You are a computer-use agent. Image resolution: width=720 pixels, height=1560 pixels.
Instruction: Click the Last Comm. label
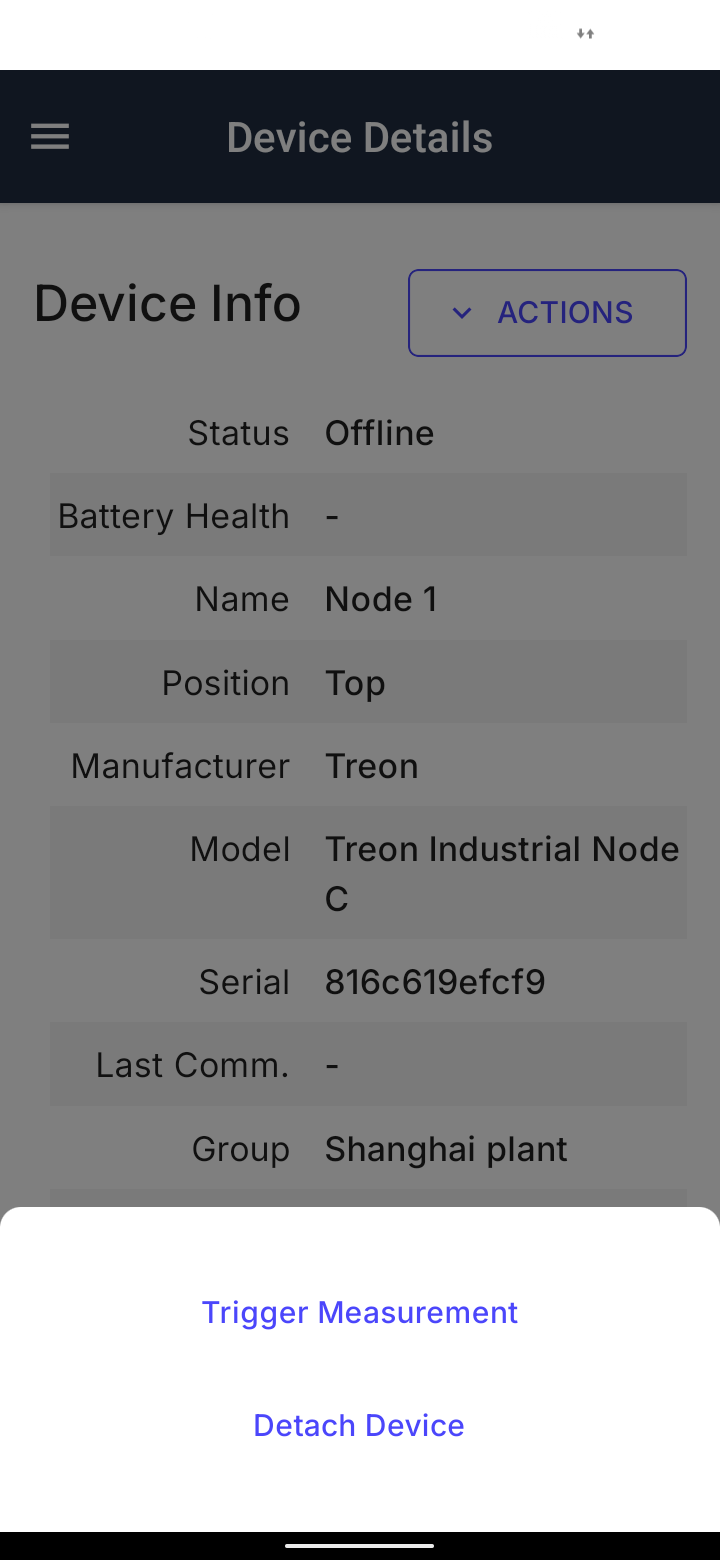[x=192, y=1065]
